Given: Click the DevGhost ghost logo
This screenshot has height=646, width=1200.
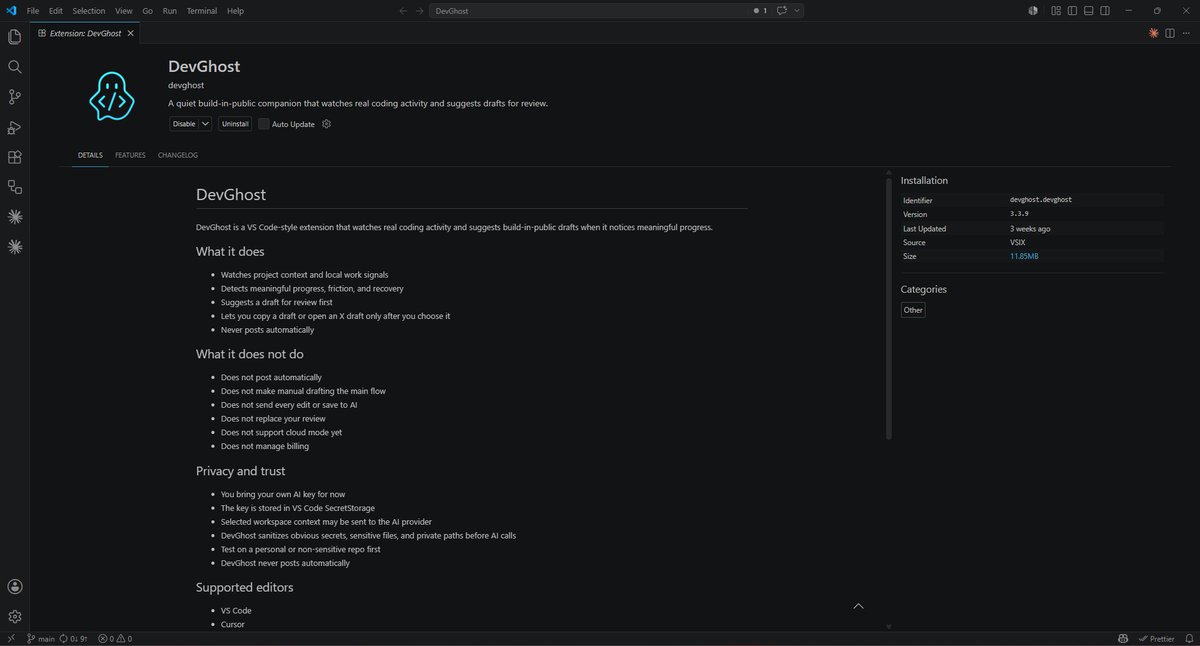Looking at the screenshot, I should pyautogui.click(x=111, y=96).
